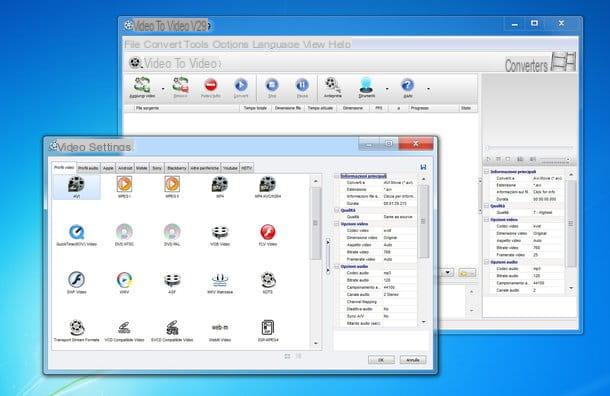
Task: Click the Progresso column header
Action: tap(434, 108)
